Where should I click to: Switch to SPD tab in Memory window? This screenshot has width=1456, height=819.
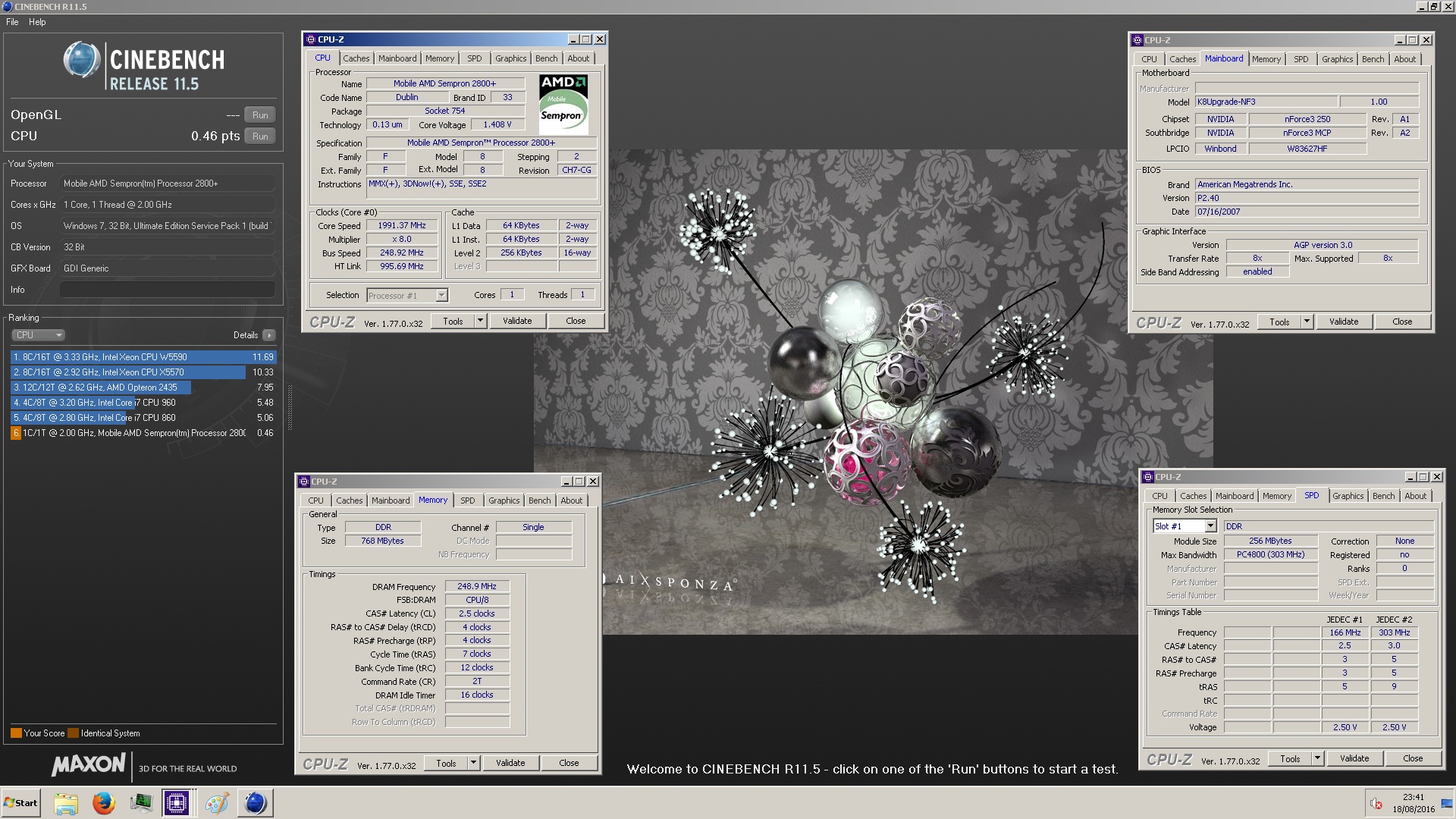point(468,500)
